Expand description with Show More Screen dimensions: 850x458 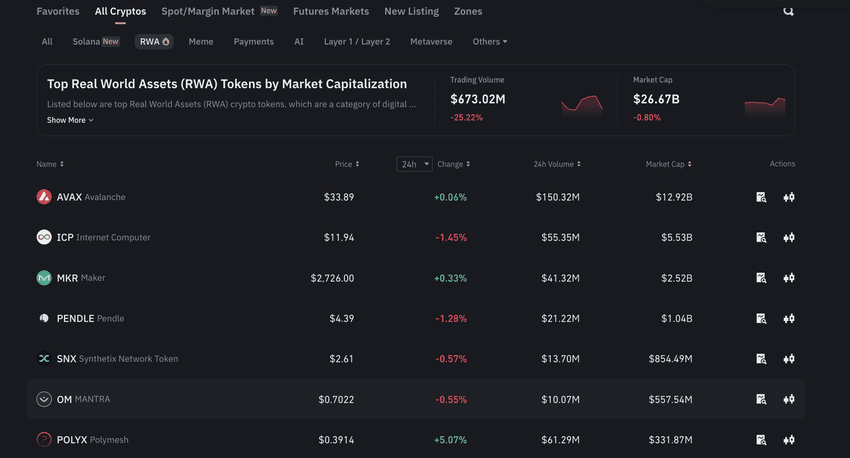tap(70, 120)
